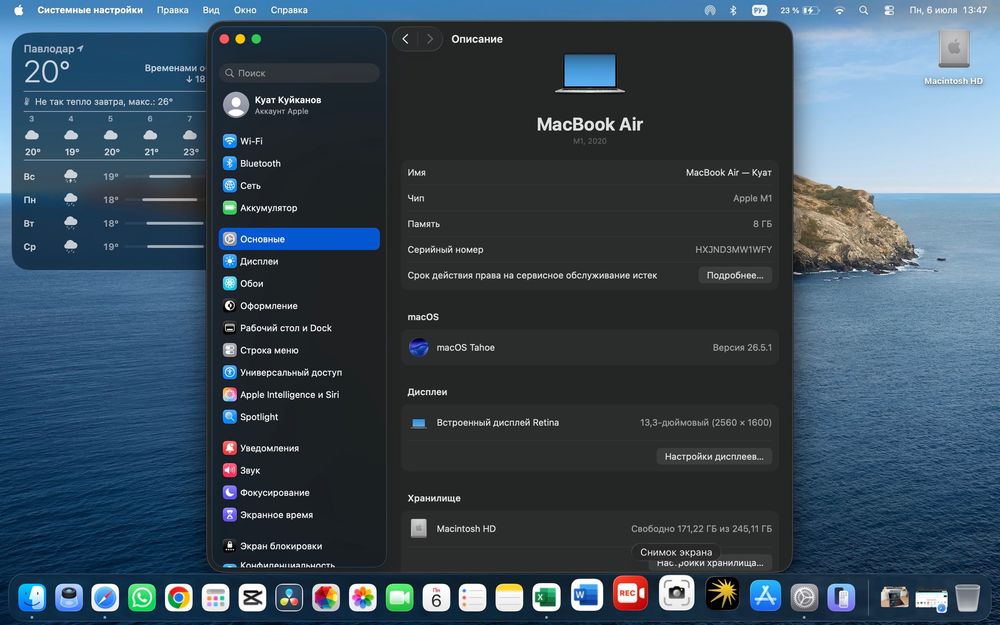The image size is (1000, 625).
Task: Open Звук sound settings
Action: click(x=299, y=471)
